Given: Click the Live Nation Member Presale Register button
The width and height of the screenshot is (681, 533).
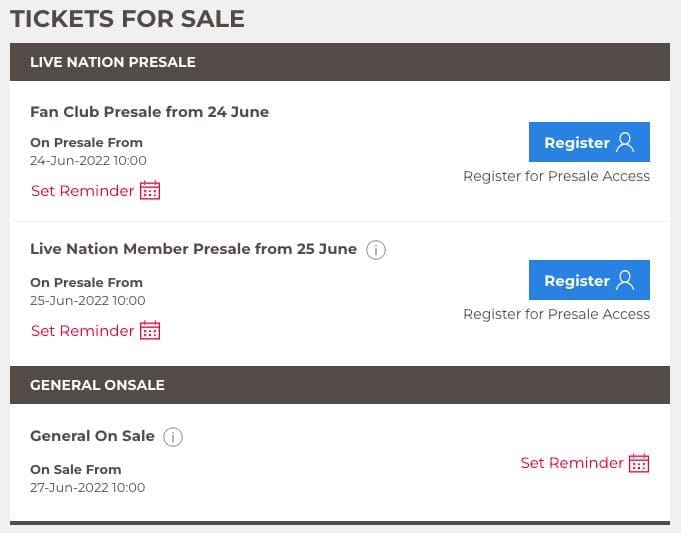Looking at the screenshot, I should coord(589,280).
